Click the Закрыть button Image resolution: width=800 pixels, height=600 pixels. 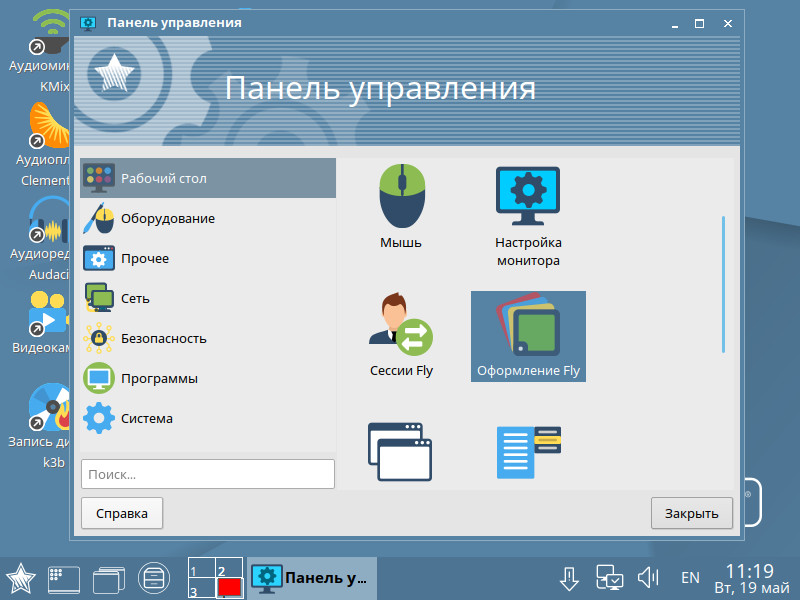[691, 513]
